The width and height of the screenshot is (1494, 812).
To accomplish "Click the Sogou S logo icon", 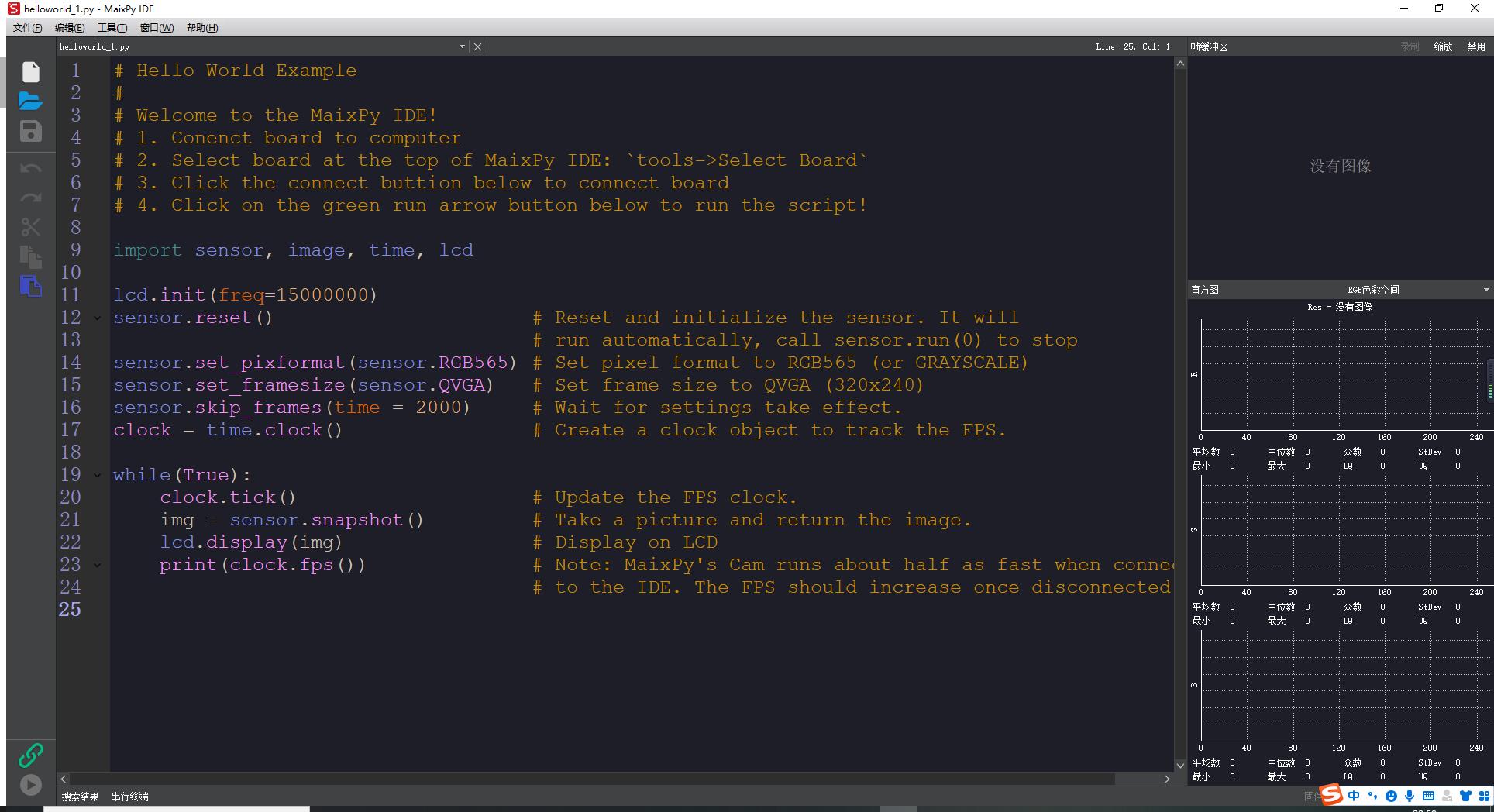I will [1331, 795].
